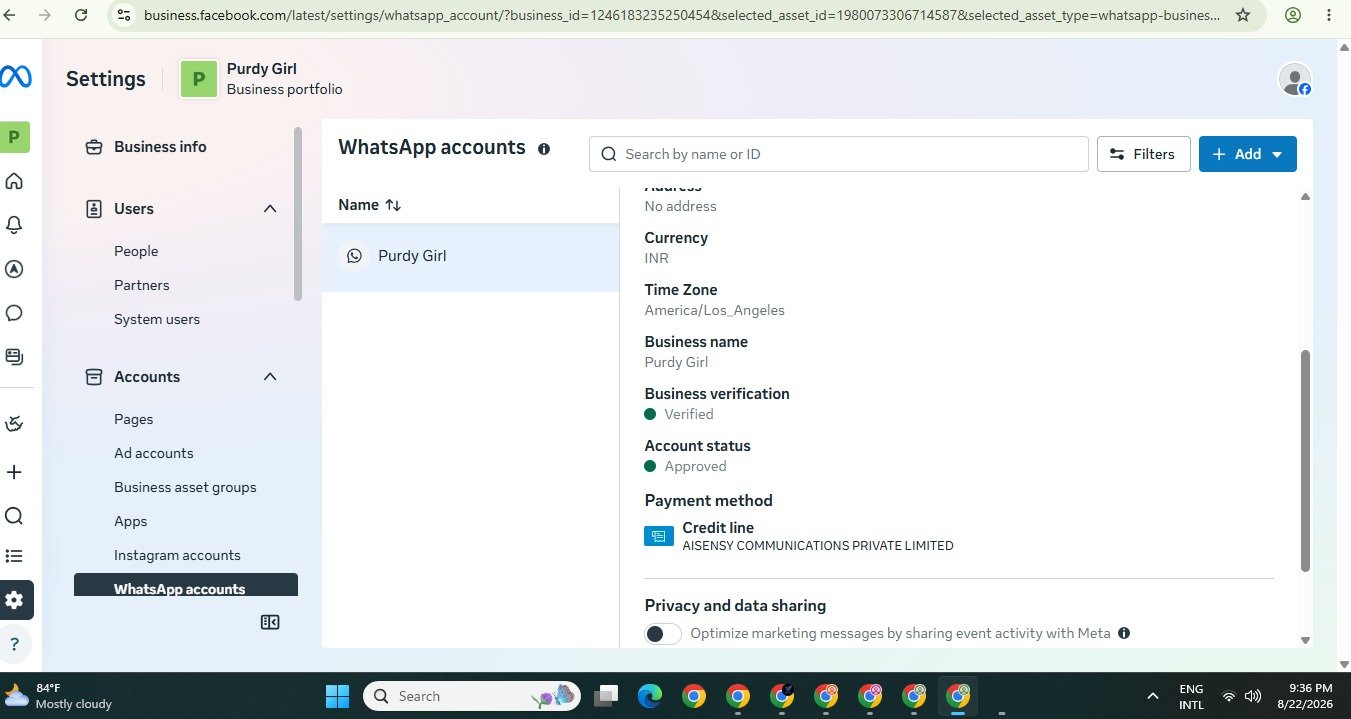Open Help via the question mark icon
Image resolution: width=1351 pixels, height=719 pixels.
point(14,645)
